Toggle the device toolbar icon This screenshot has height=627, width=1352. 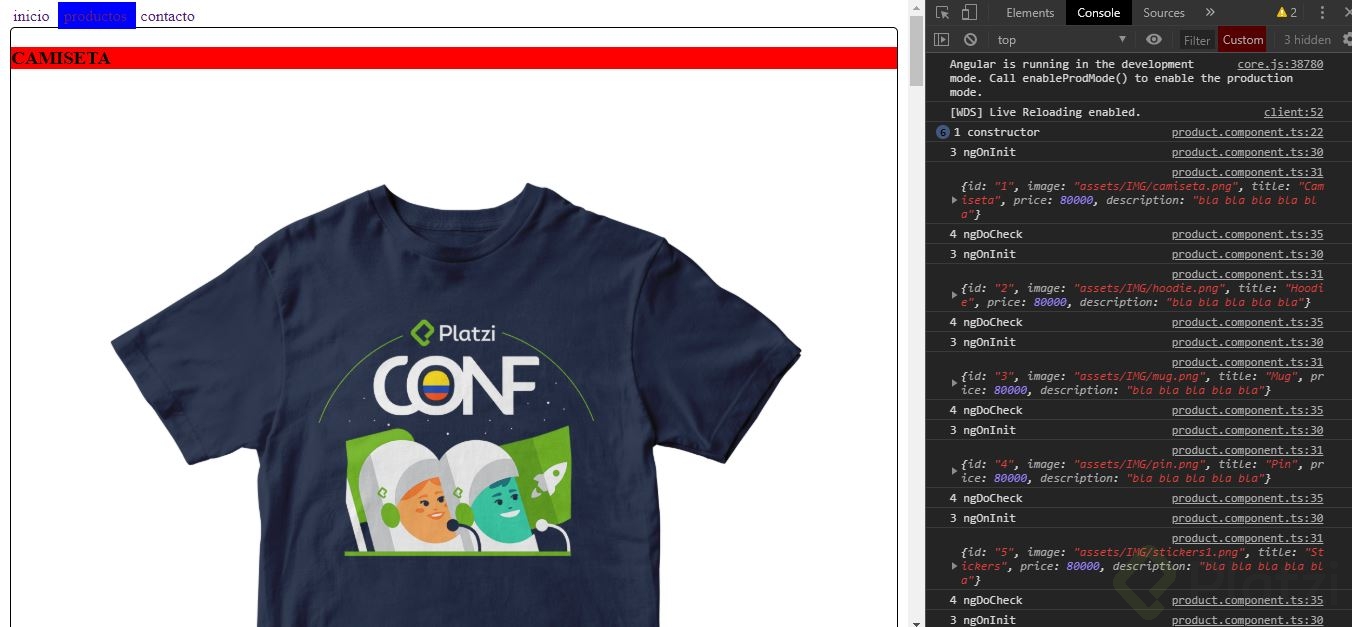969,13
